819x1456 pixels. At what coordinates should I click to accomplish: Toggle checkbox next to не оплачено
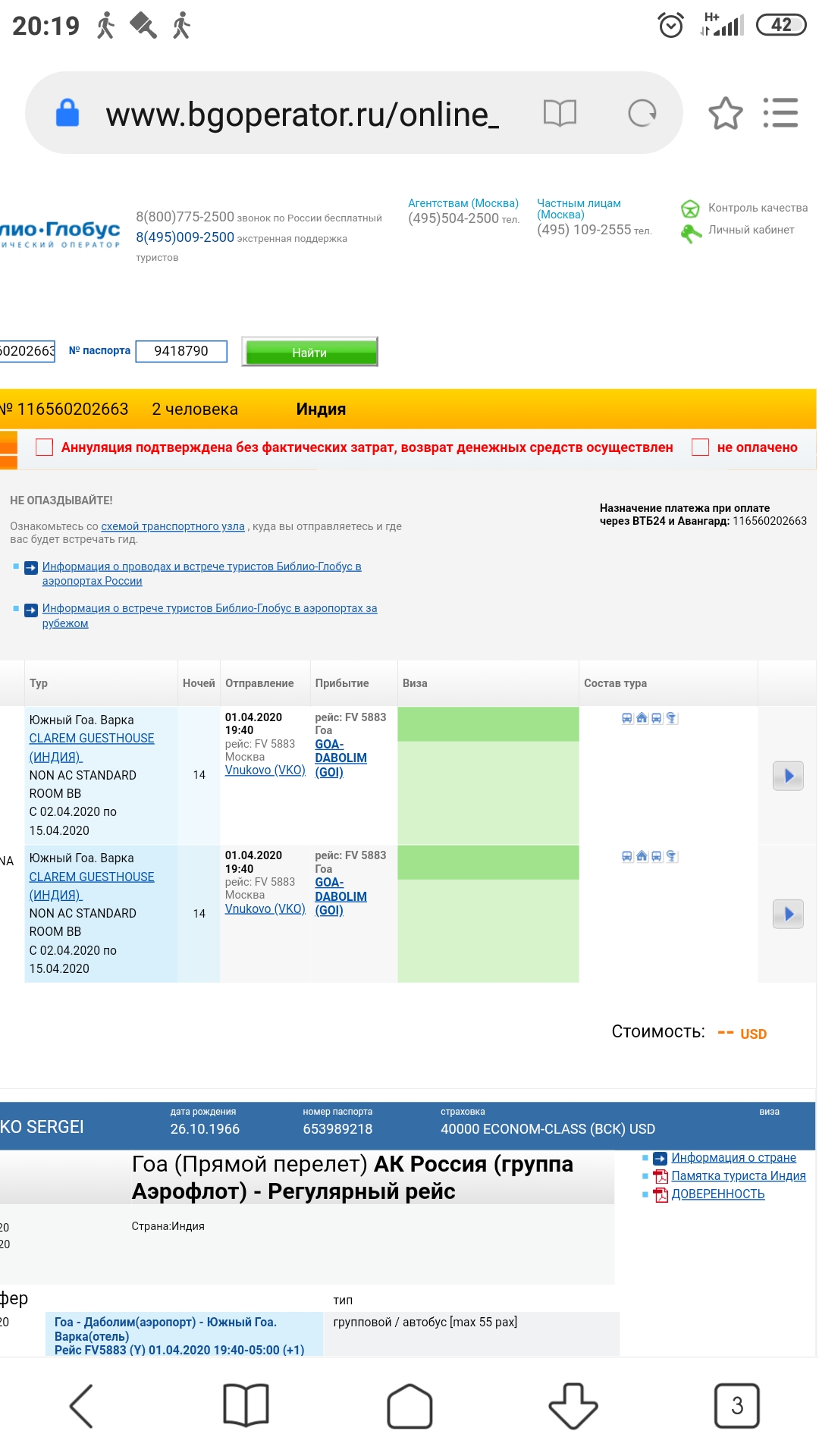point(700,447)
